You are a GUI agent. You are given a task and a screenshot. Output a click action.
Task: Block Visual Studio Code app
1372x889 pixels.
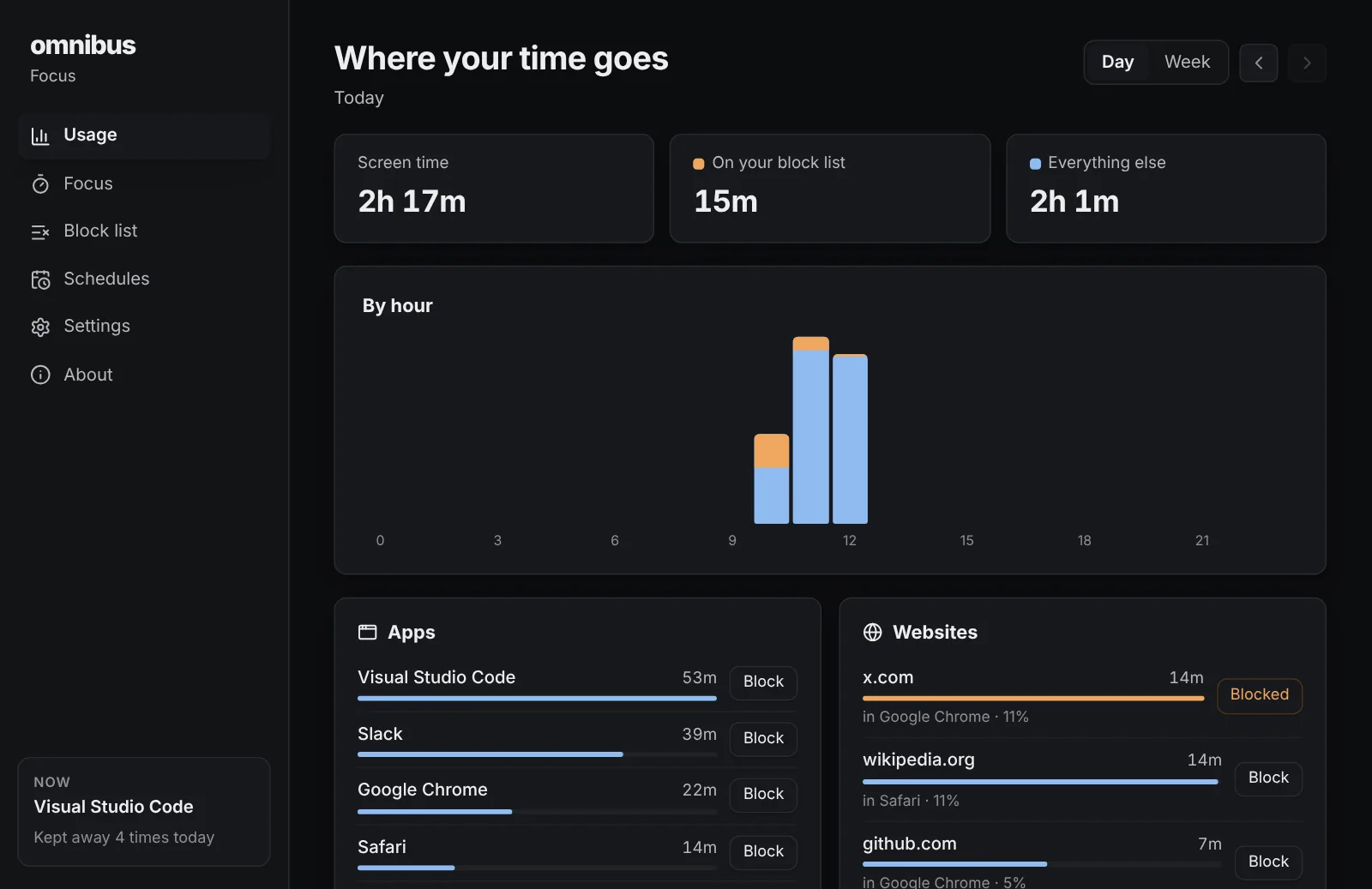(763, 682)
